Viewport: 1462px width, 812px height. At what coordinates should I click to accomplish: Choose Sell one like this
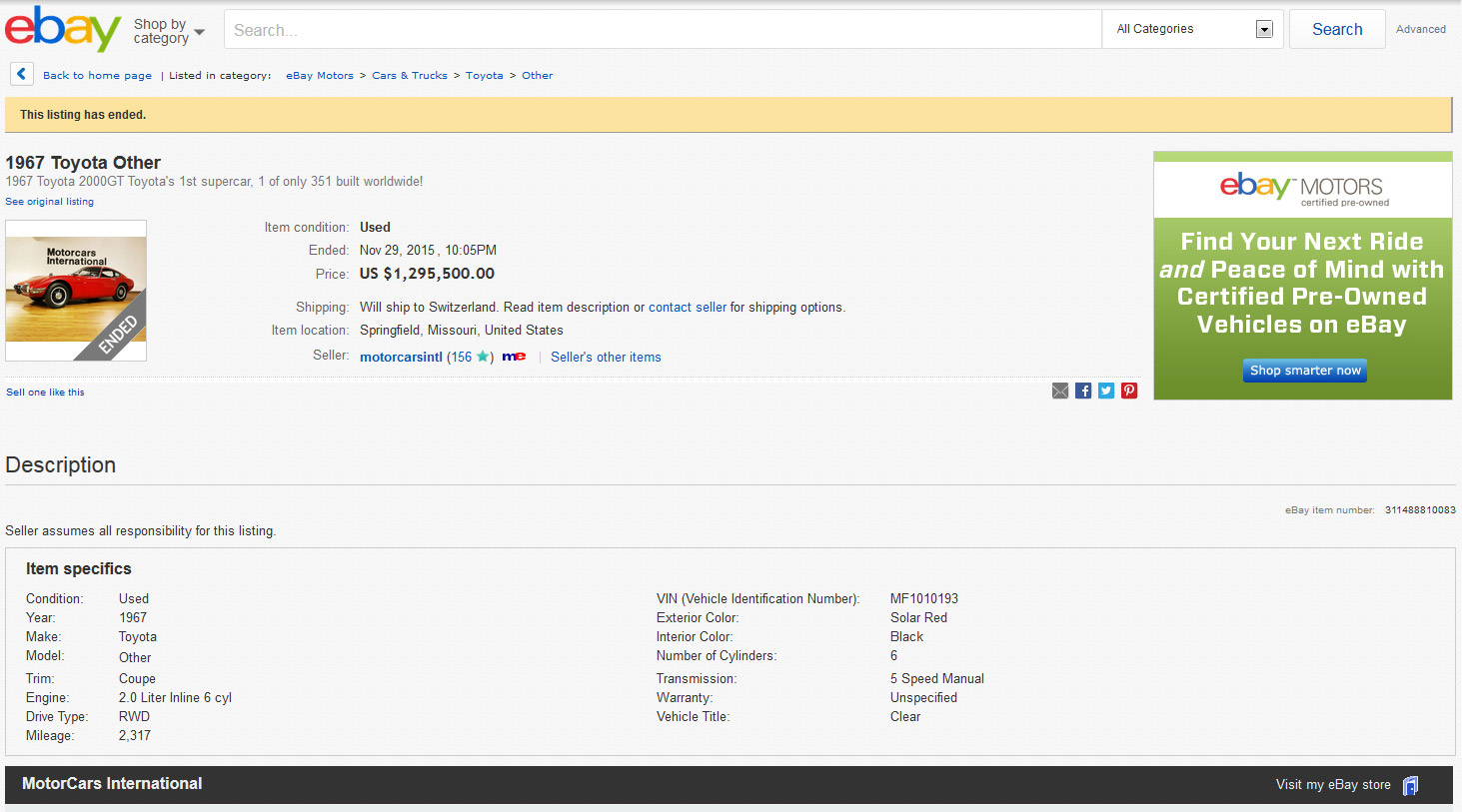(x=45, y=393)
